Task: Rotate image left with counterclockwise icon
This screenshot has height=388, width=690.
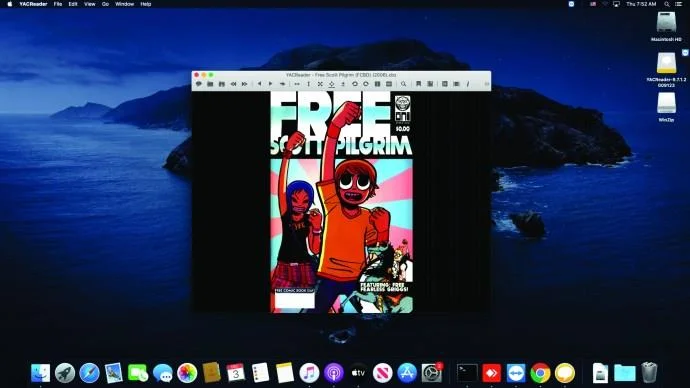Action: click(x=354, y=84)
